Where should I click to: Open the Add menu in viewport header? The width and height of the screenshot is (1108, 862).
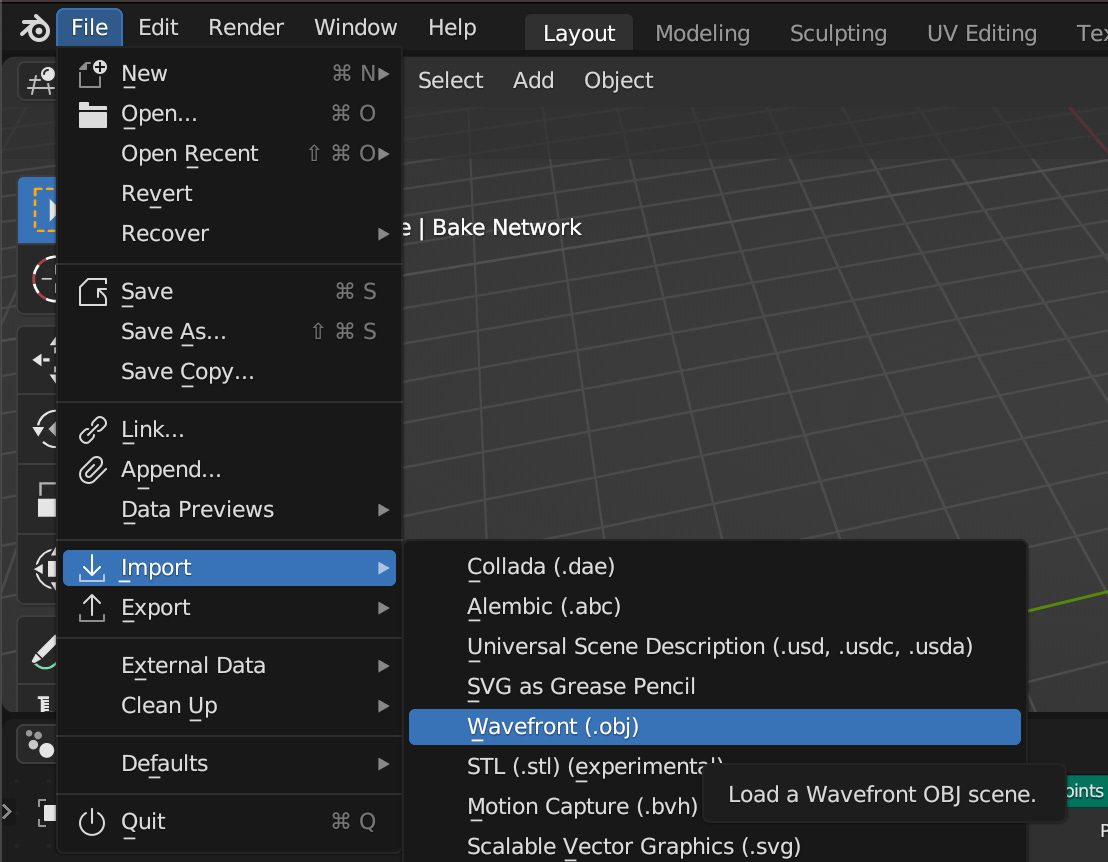pyautogui.click(x=534, y=81)
